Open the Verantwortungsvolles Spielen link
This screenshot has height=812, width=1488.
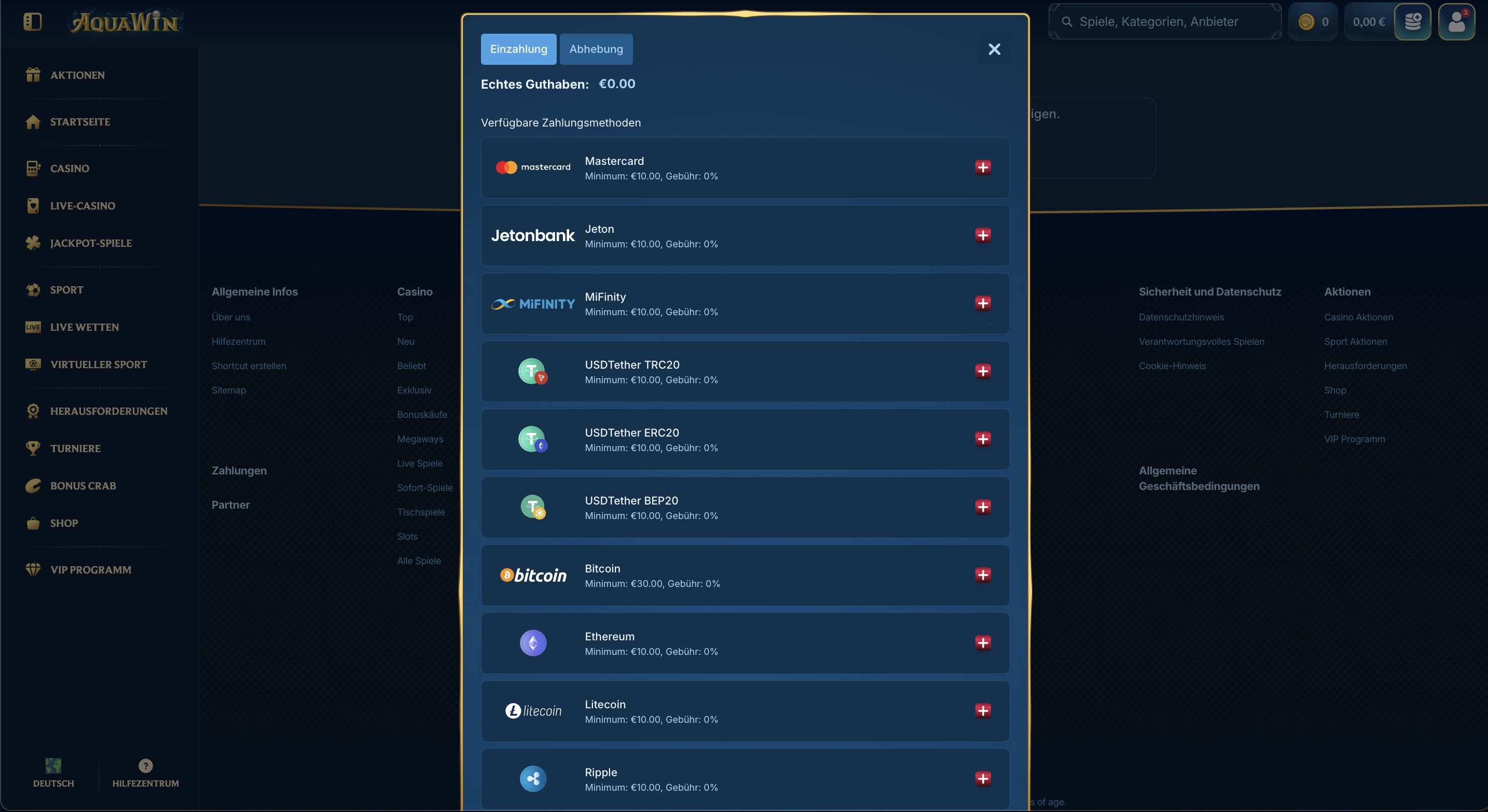click(1202, 342)
